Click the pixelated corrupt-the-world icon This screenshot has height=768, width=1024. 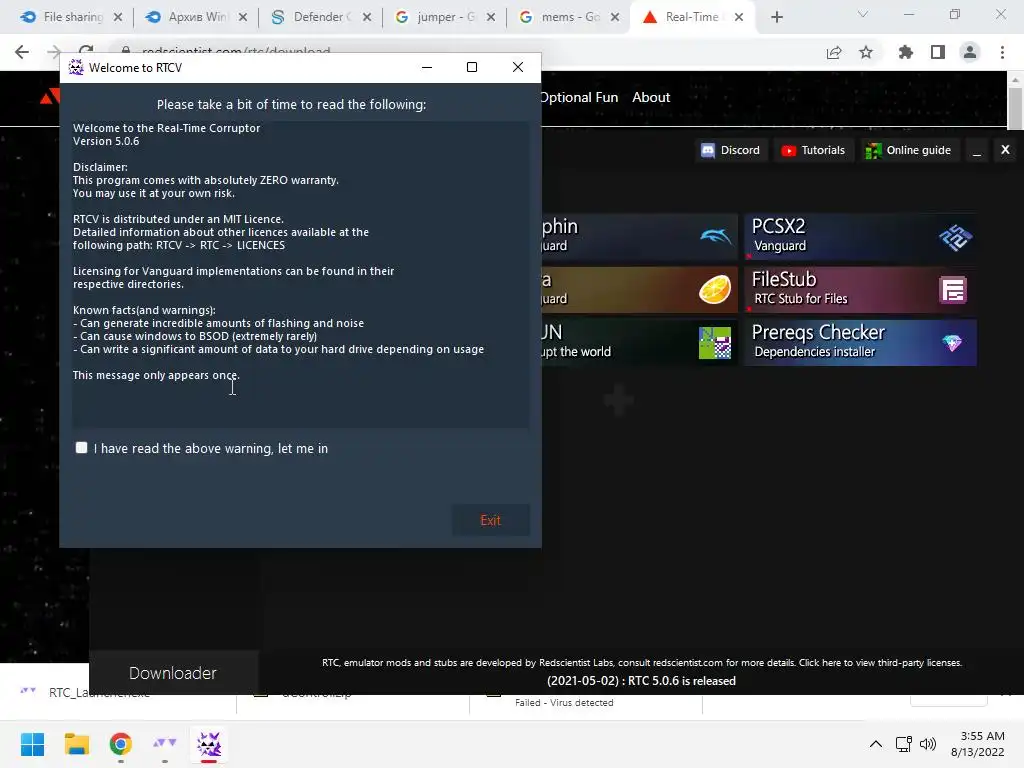pos(714,343)
